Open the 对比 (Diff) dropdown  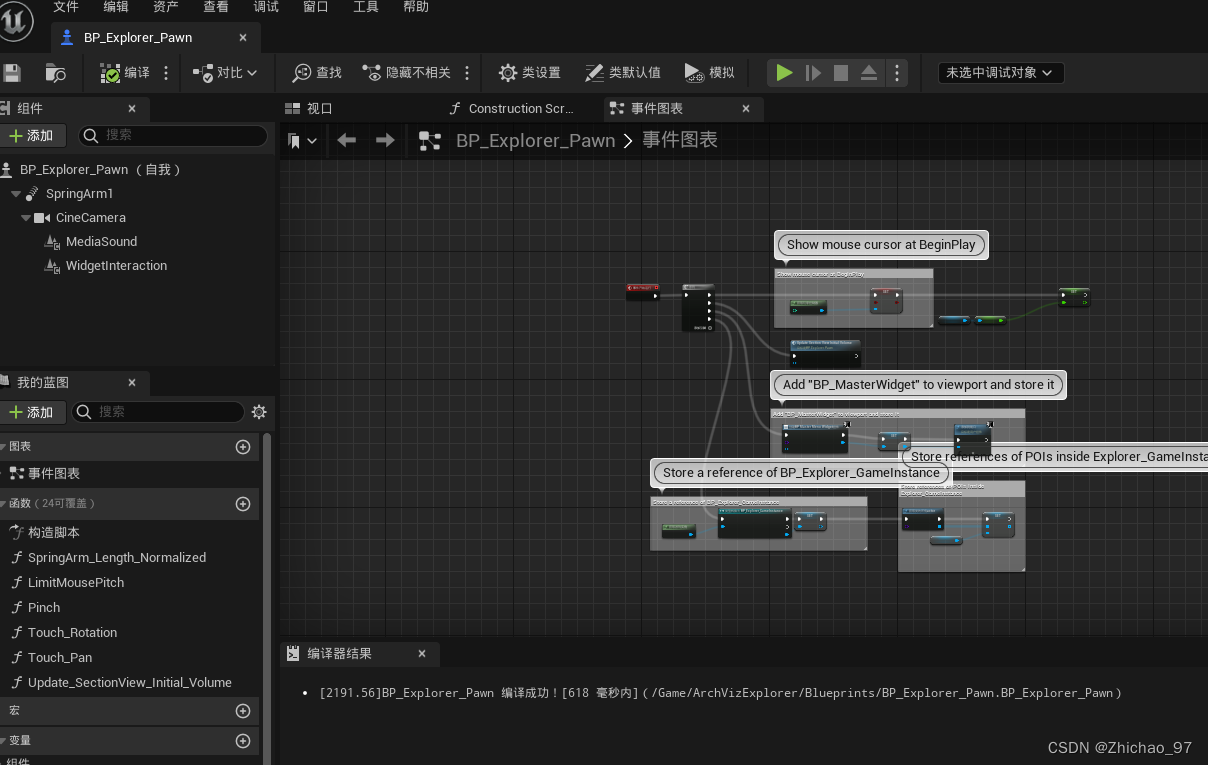226,72
